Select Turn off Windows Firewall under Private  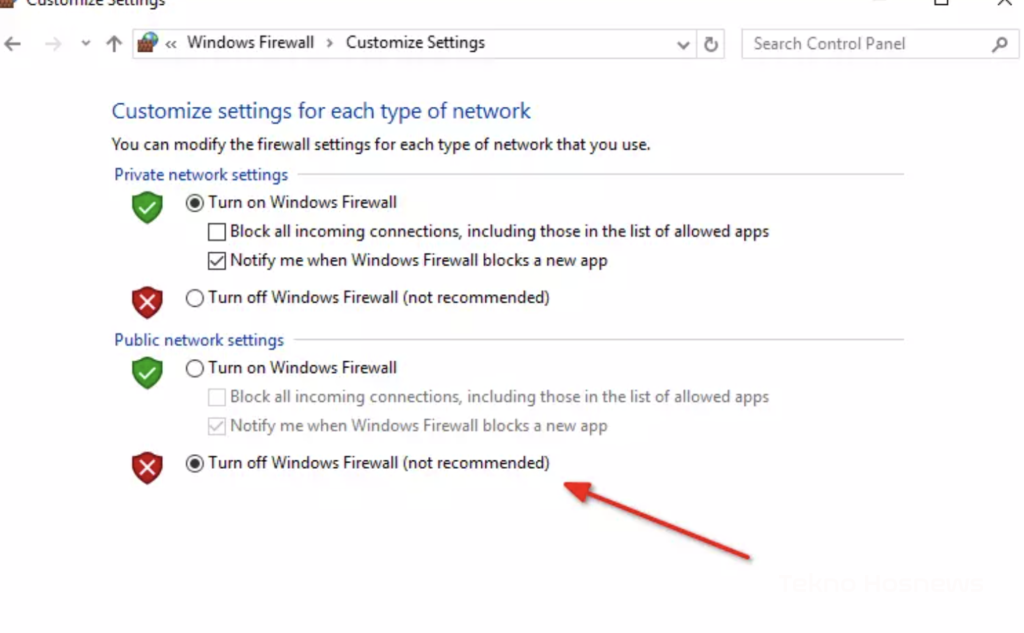point(194,298)
